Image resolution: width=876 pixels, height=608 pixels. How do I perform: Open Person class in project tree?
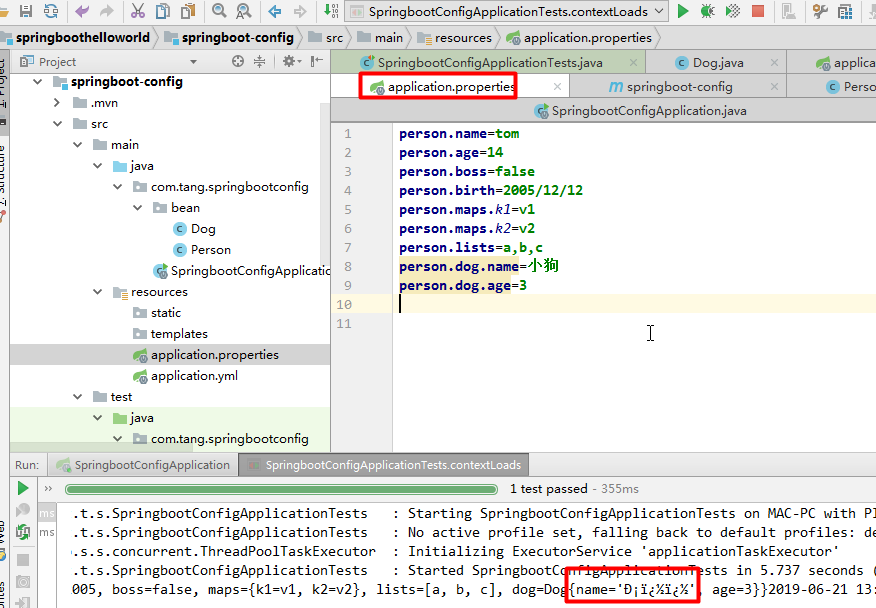pyautogui.click(x=202, y=250)
